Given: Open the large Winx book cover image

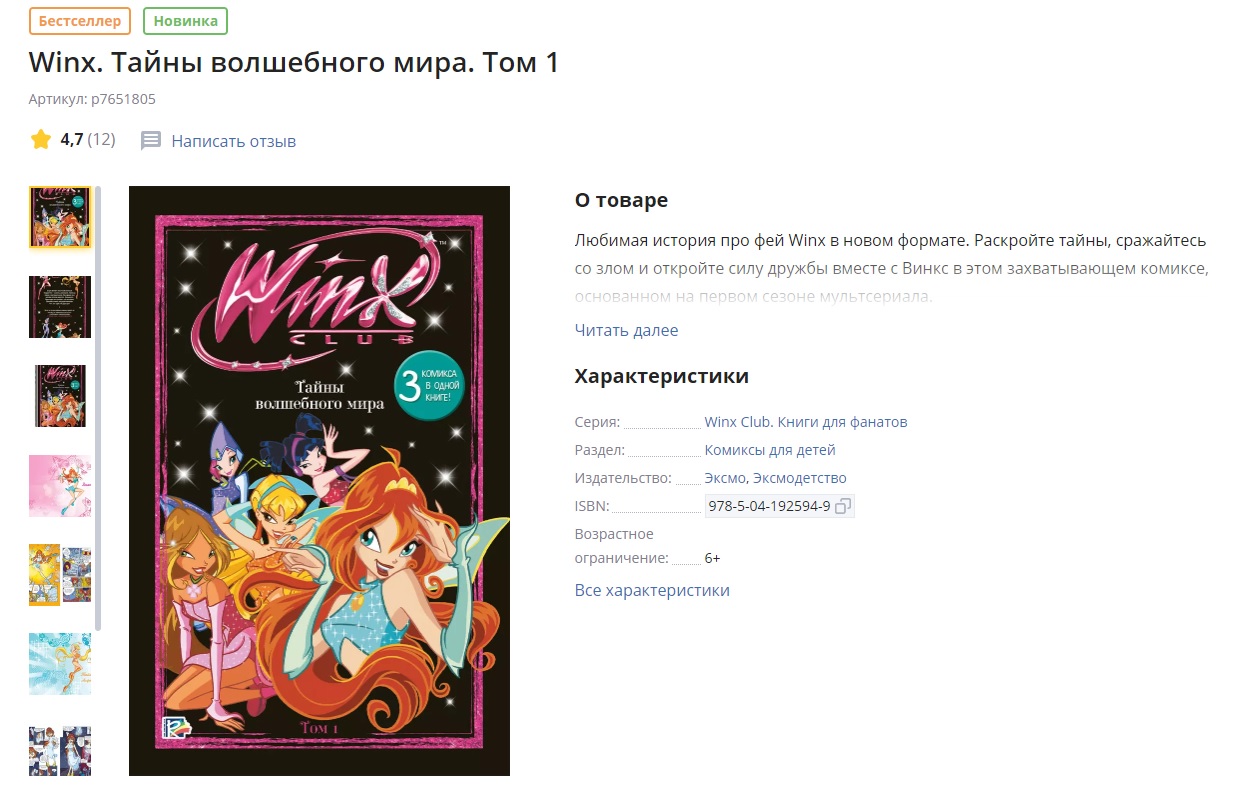Looking at the screenshot, I should point(319,481).
